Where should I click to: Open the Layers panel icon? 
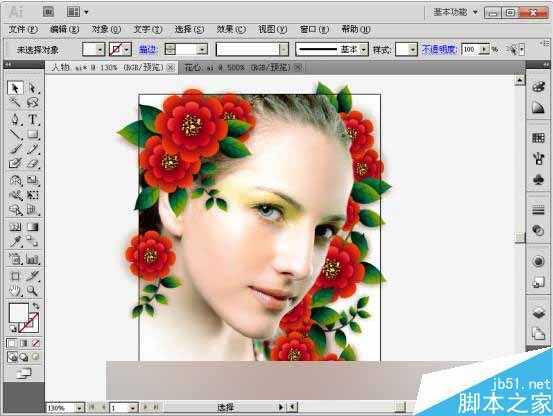click(538, 313)
